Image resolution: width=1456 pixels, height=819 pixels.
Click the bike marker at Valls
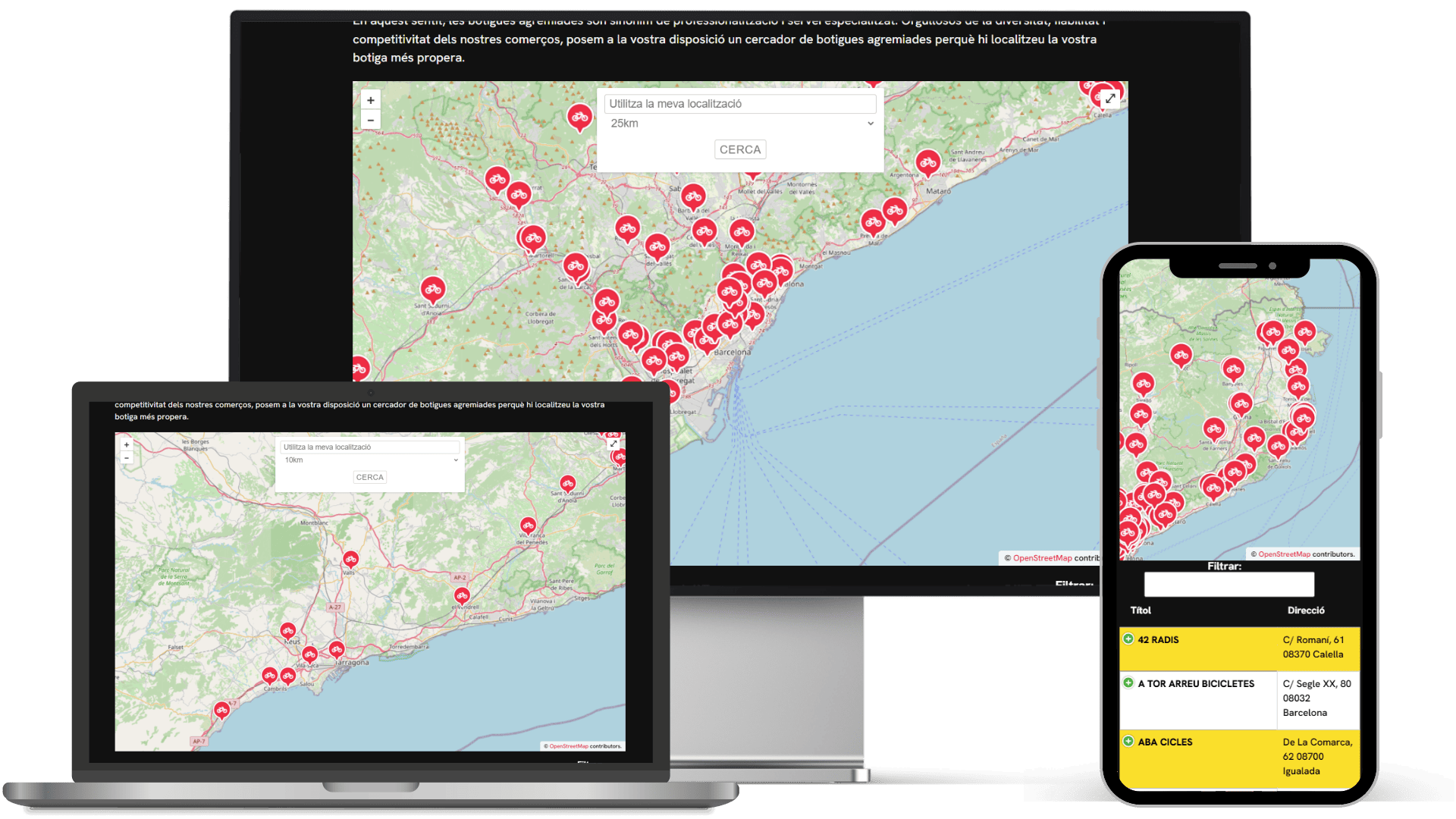350,560
